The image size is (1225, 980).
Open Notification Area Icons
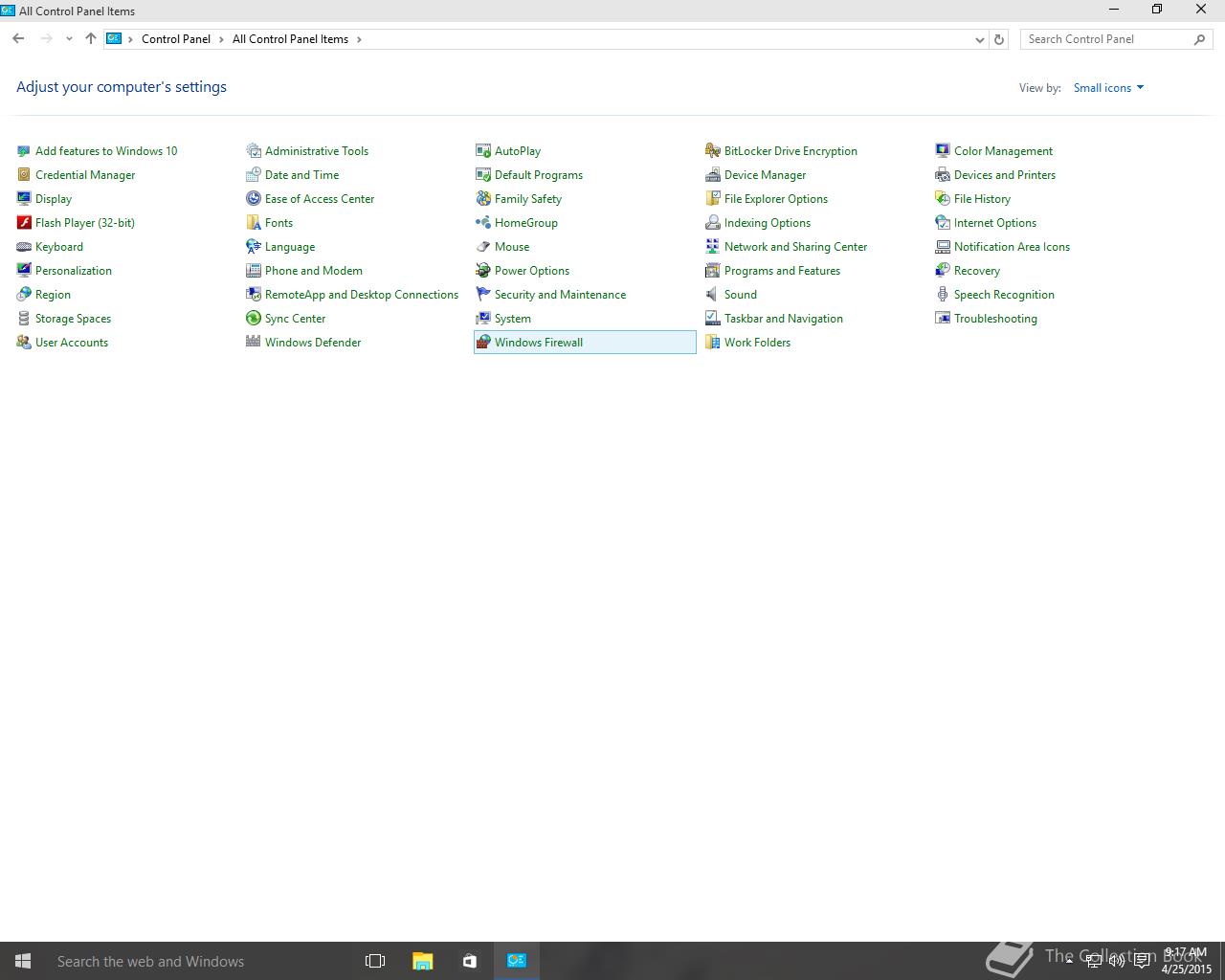pos(1012,247)
